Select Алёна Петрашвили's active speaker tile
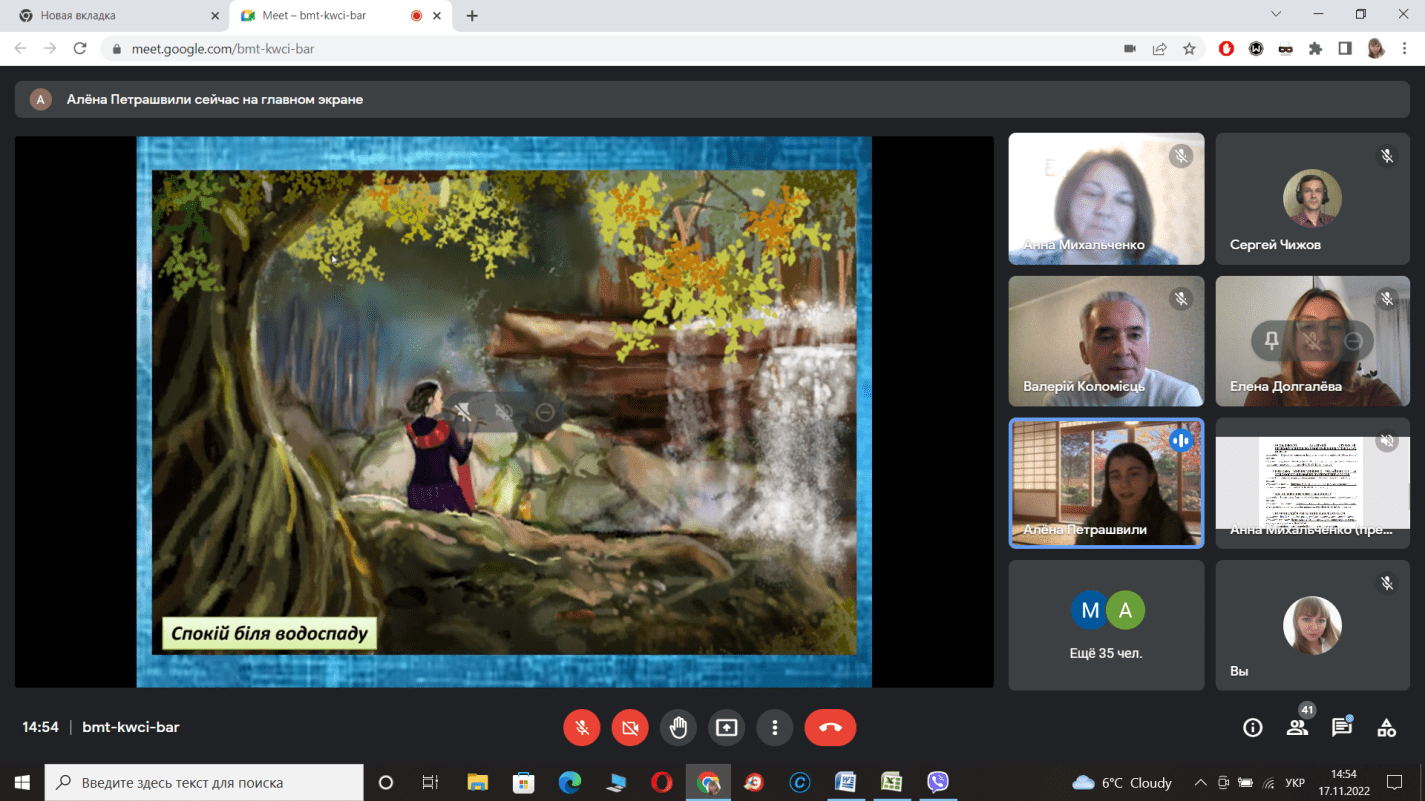 coord(1106,483)
